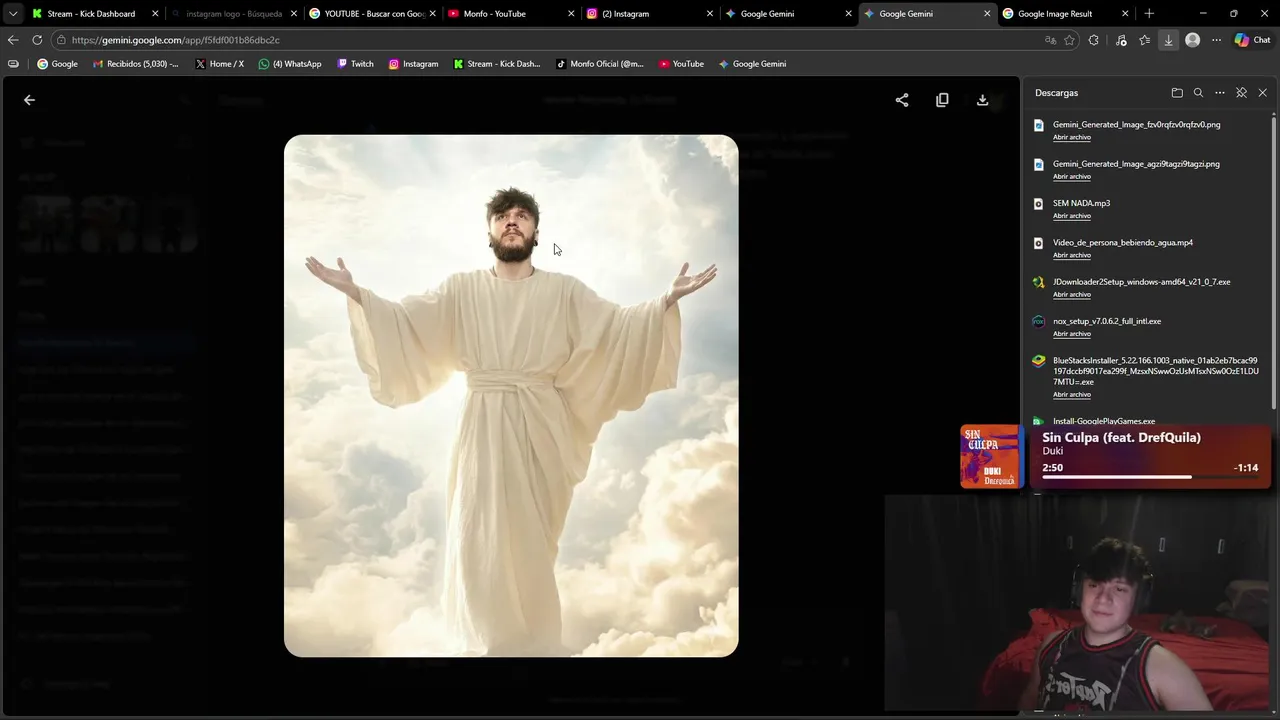Open a new browser tab
This screenshot has height=720, width=1280.
click(x=1149, y=14)
